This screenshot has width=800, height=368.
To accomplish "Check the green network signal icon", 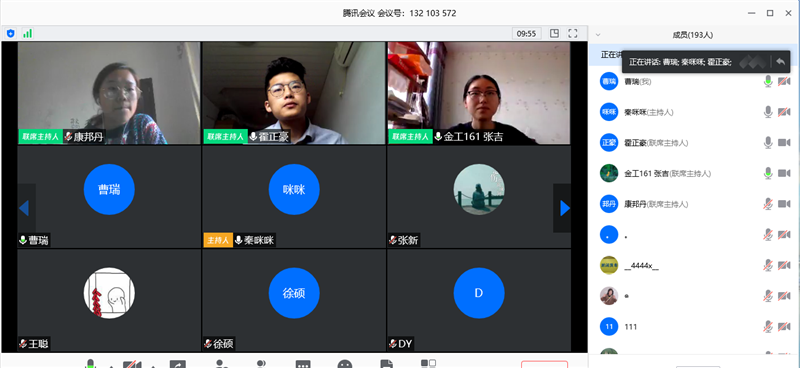I will [28, 34].
